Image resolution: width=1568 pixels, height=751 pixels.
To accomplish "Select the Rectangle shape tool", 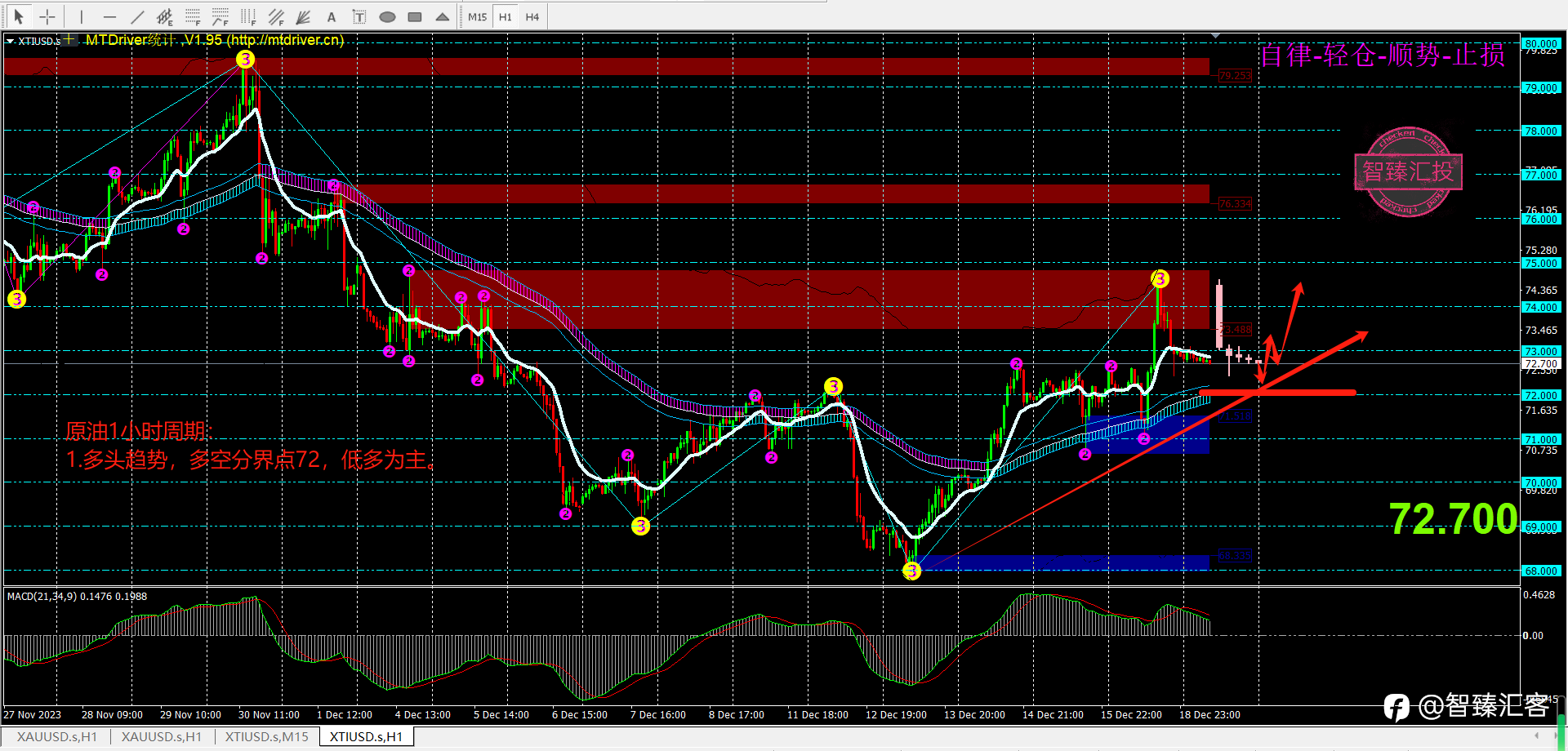I will click(x=415, y=16).
